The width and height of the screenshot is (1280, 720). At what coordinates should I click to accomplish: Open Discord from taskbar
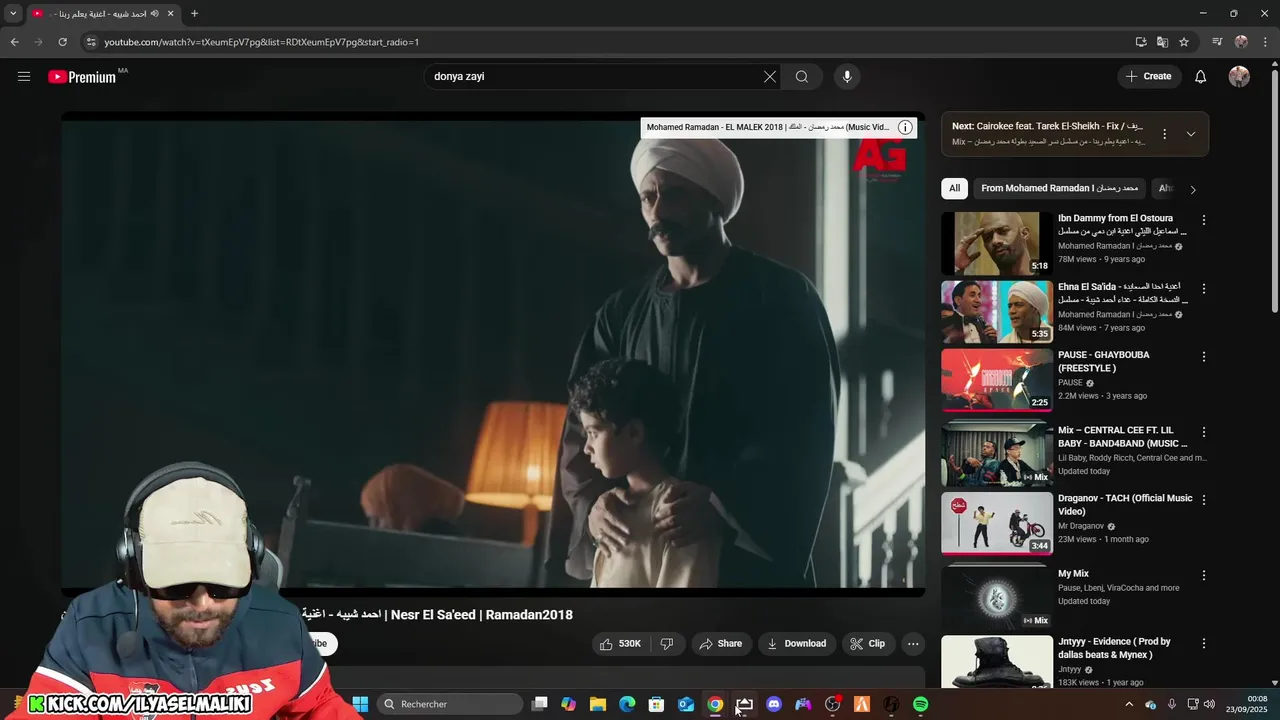tap(773, 704)
